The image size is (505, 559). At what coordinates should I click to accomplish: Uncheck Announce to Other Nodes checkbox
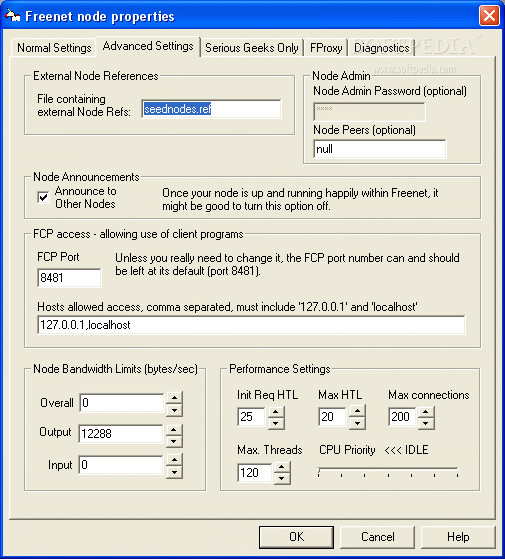tap(43, 197)
